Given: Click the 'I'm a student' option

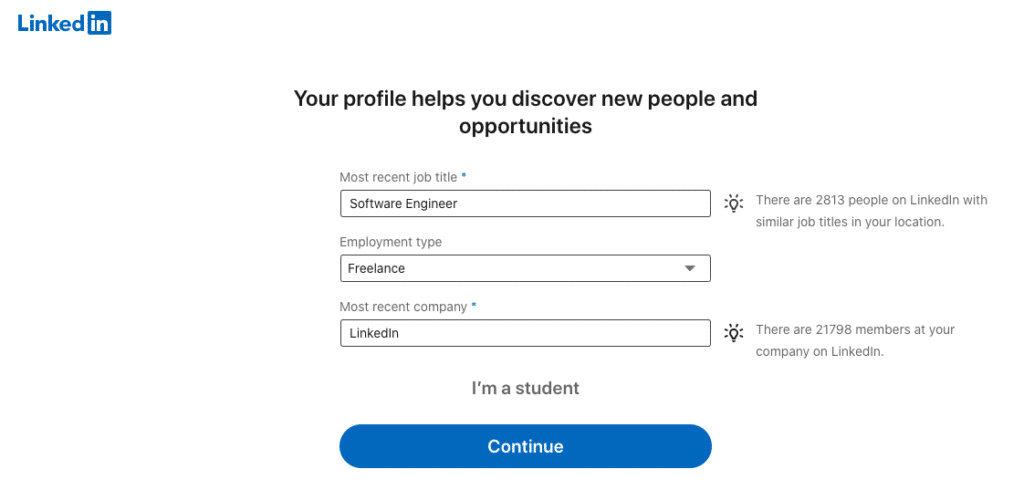Looking at the screenshot, I should (x=525, y=388).
